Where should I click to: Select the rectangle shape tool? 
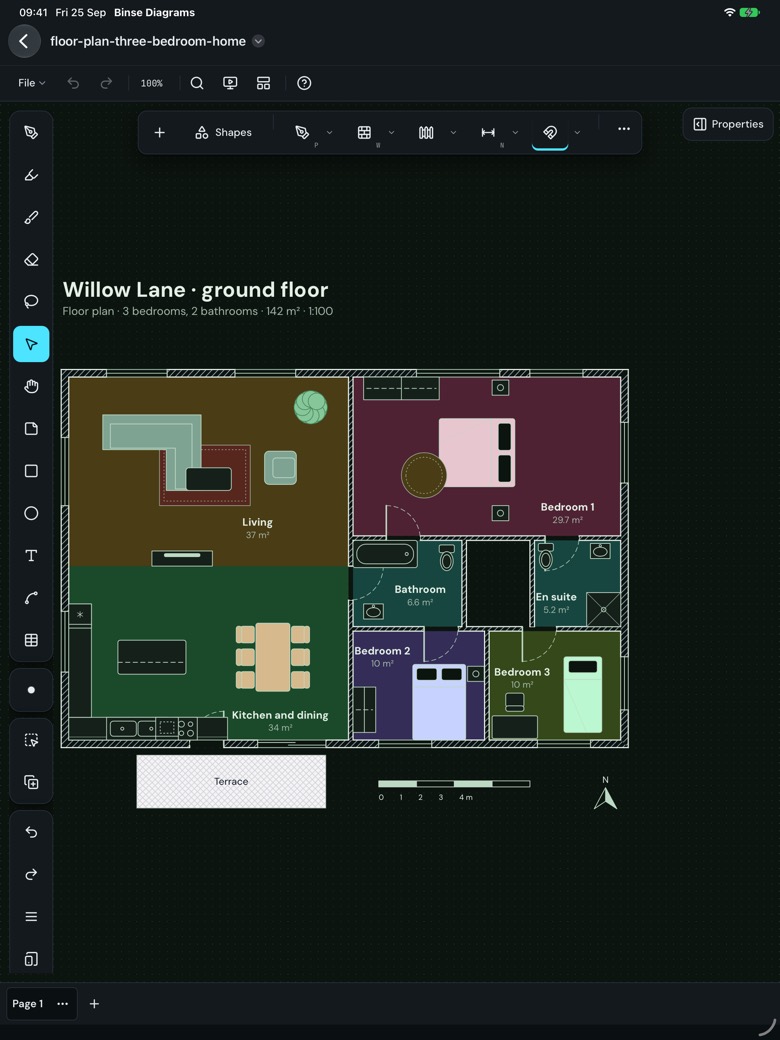pos(31,471)
